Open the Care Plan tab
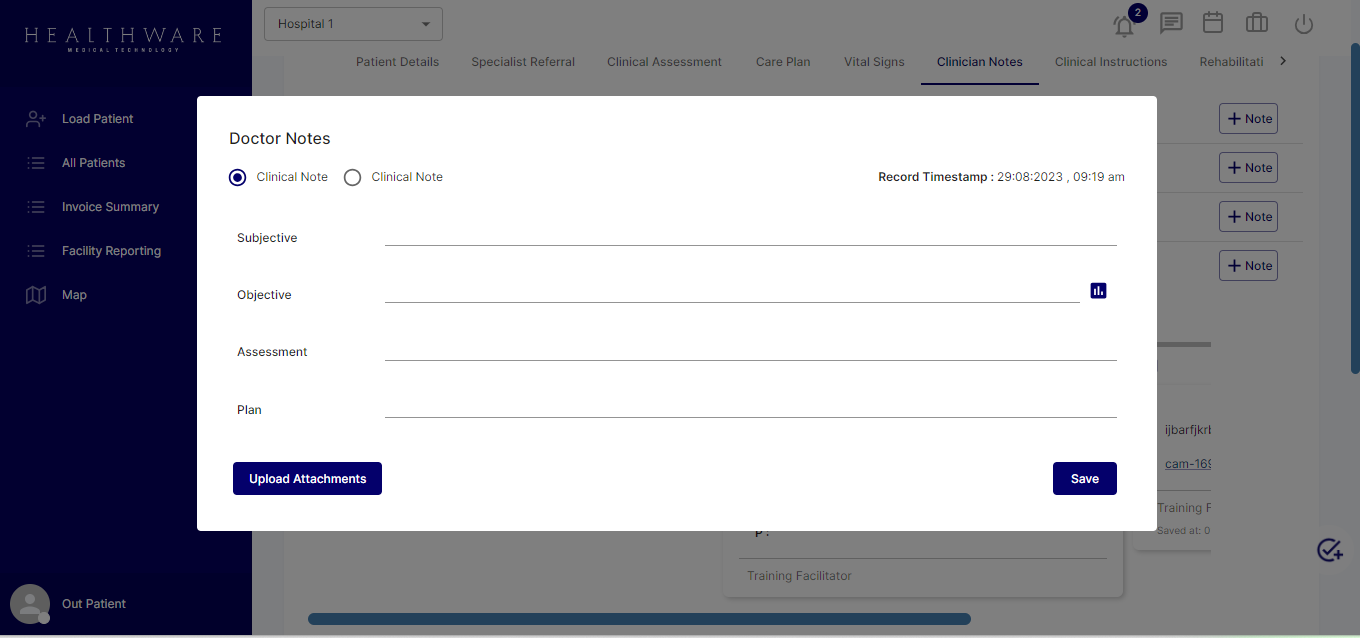The height and width of the screenshot is (638, 1360). 783,62
